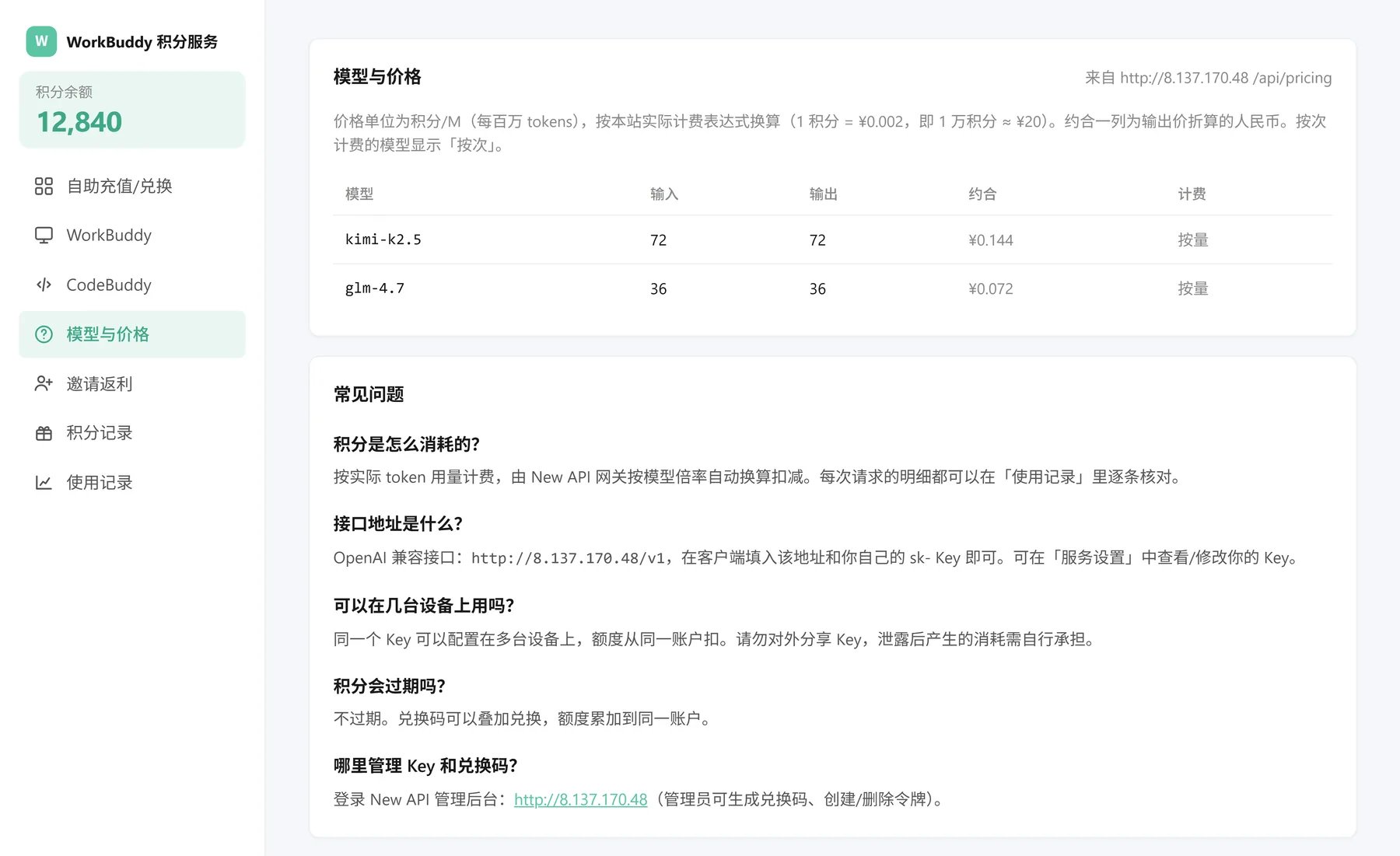1400x856 pixels.
Task: Click the WorkBuddy 积分服务 title text
Action: coord(142,42)
